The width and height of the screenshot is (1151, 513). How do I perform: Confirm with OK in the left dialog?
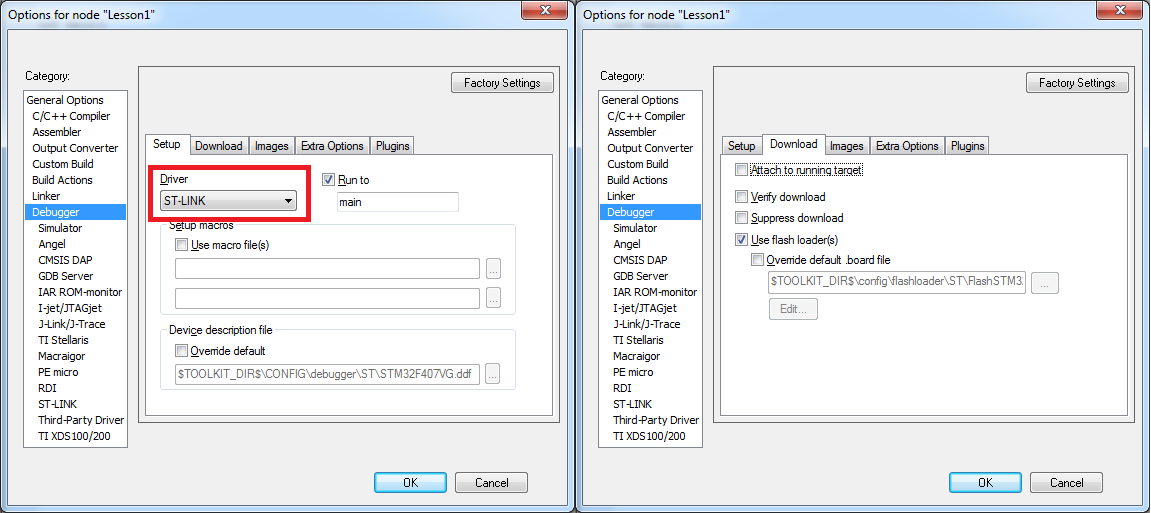coord(410,482)
